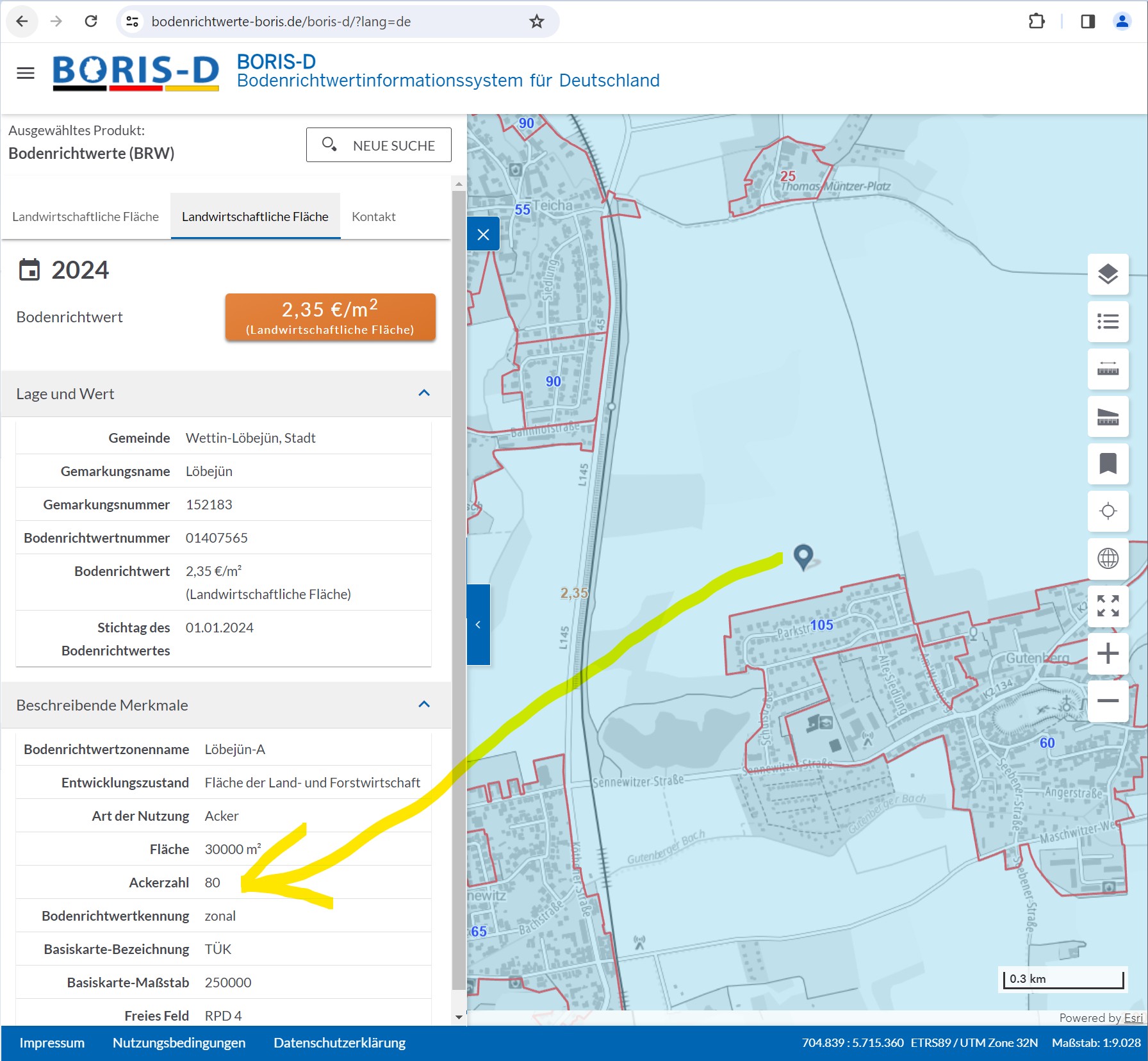Open the map layers tool
1148x1061 pixels.
(x=1108, y=274)
